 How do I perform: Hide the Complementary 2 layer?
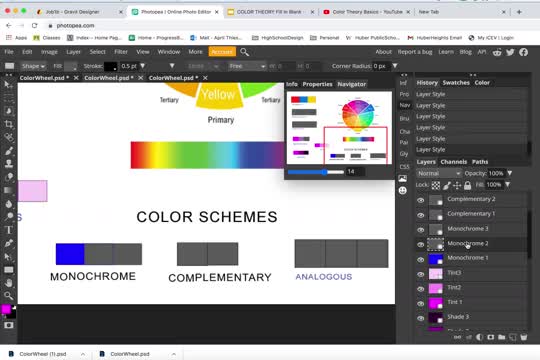pos(420,200)
